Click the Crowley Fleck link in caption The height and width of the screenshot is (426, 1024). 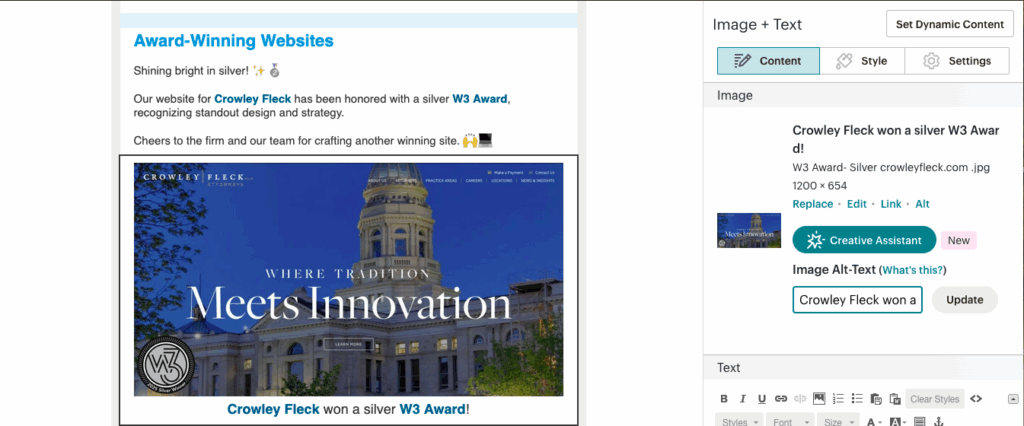pos(273,409)
